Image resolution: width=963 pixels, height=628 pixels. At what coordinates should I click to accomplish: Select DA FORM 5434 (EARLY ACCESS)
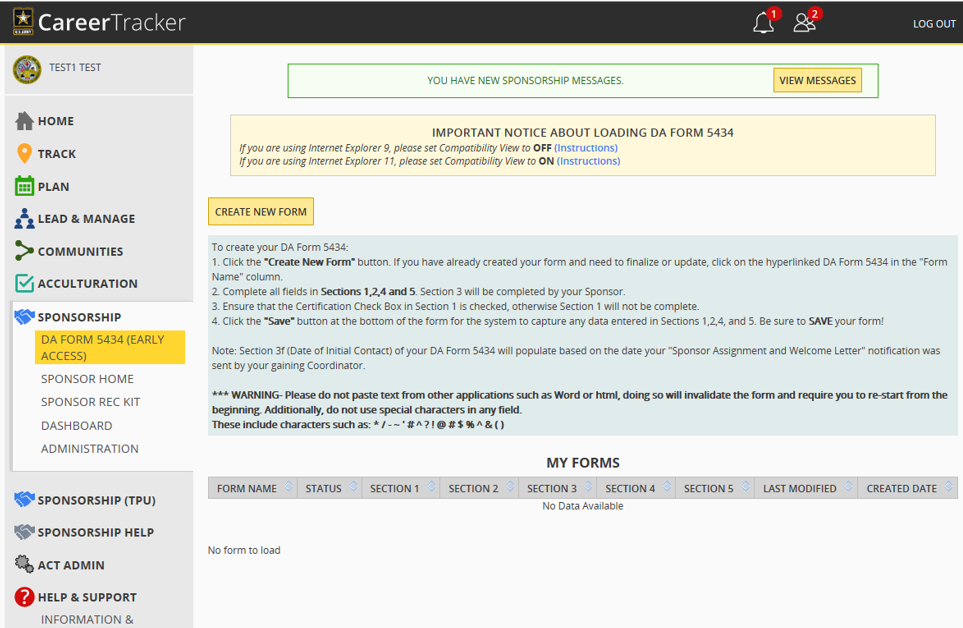[110, 347]
